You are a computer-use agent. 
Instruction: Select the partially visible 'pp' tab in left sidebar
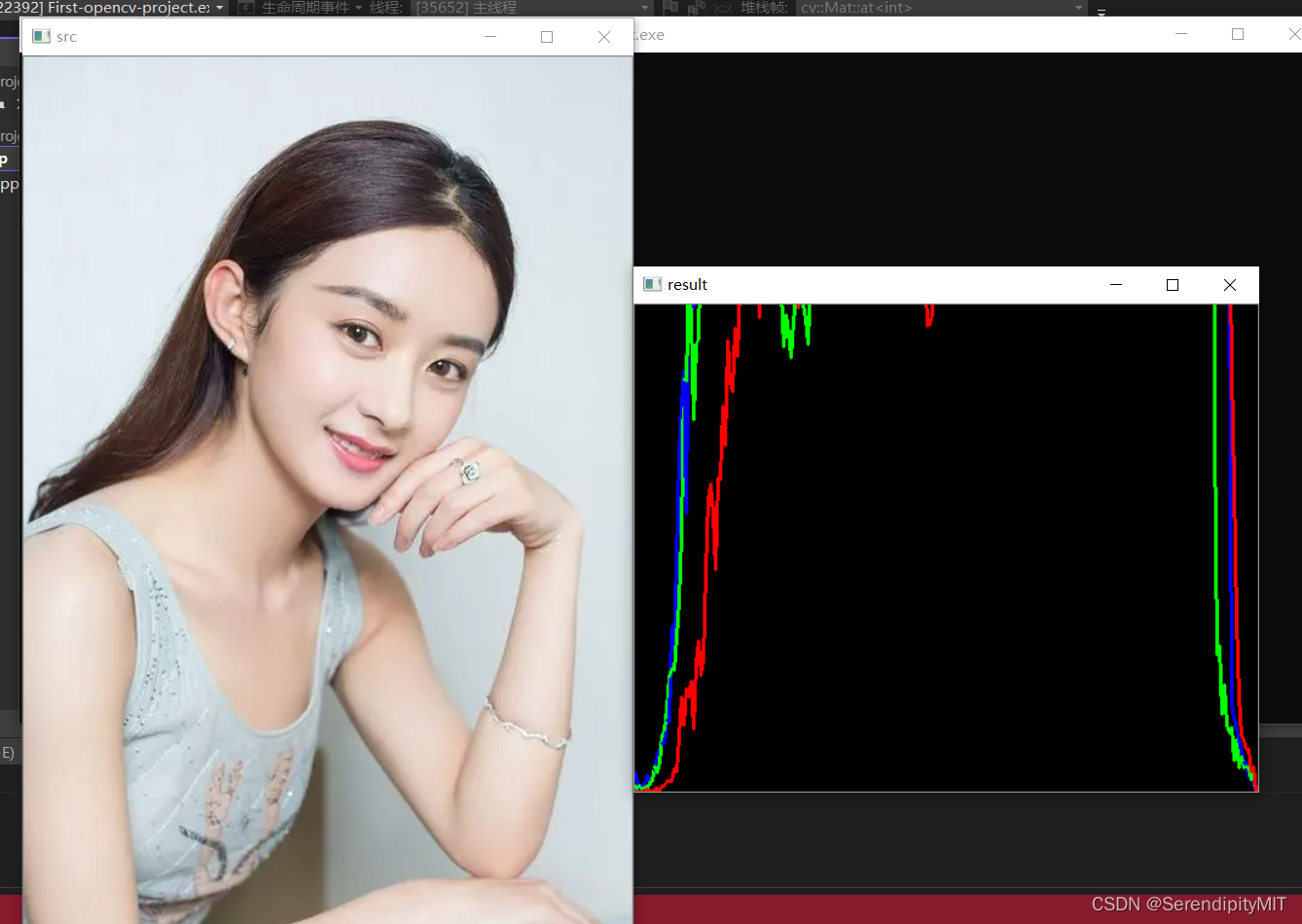pyautogui.click(x=7, y=184)
